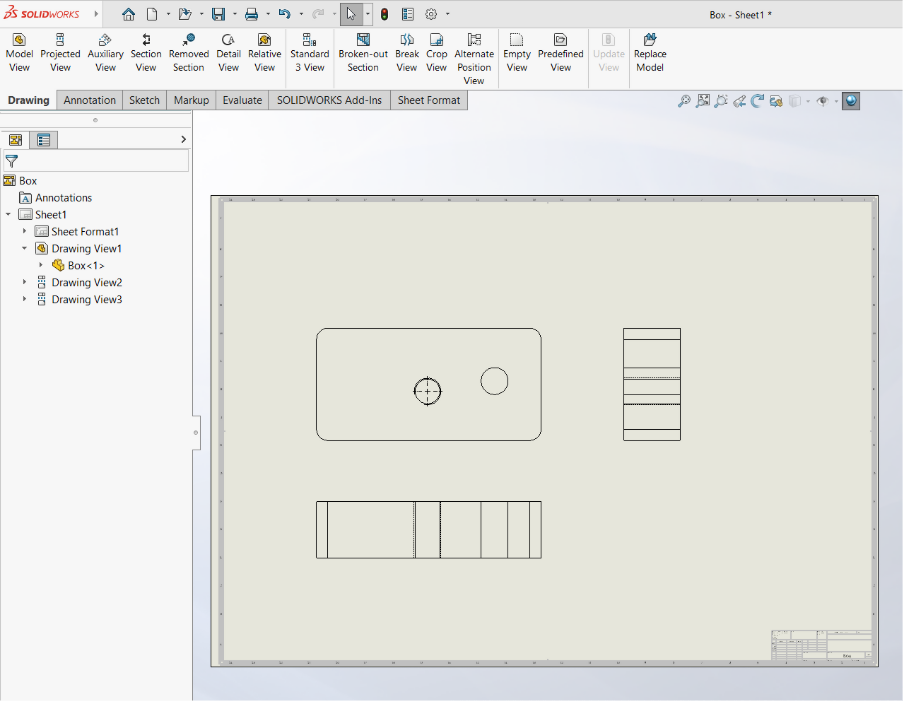Screen dimensions: 903x702
Task: Open the Evaluate tab
Action: pos(242,100)
